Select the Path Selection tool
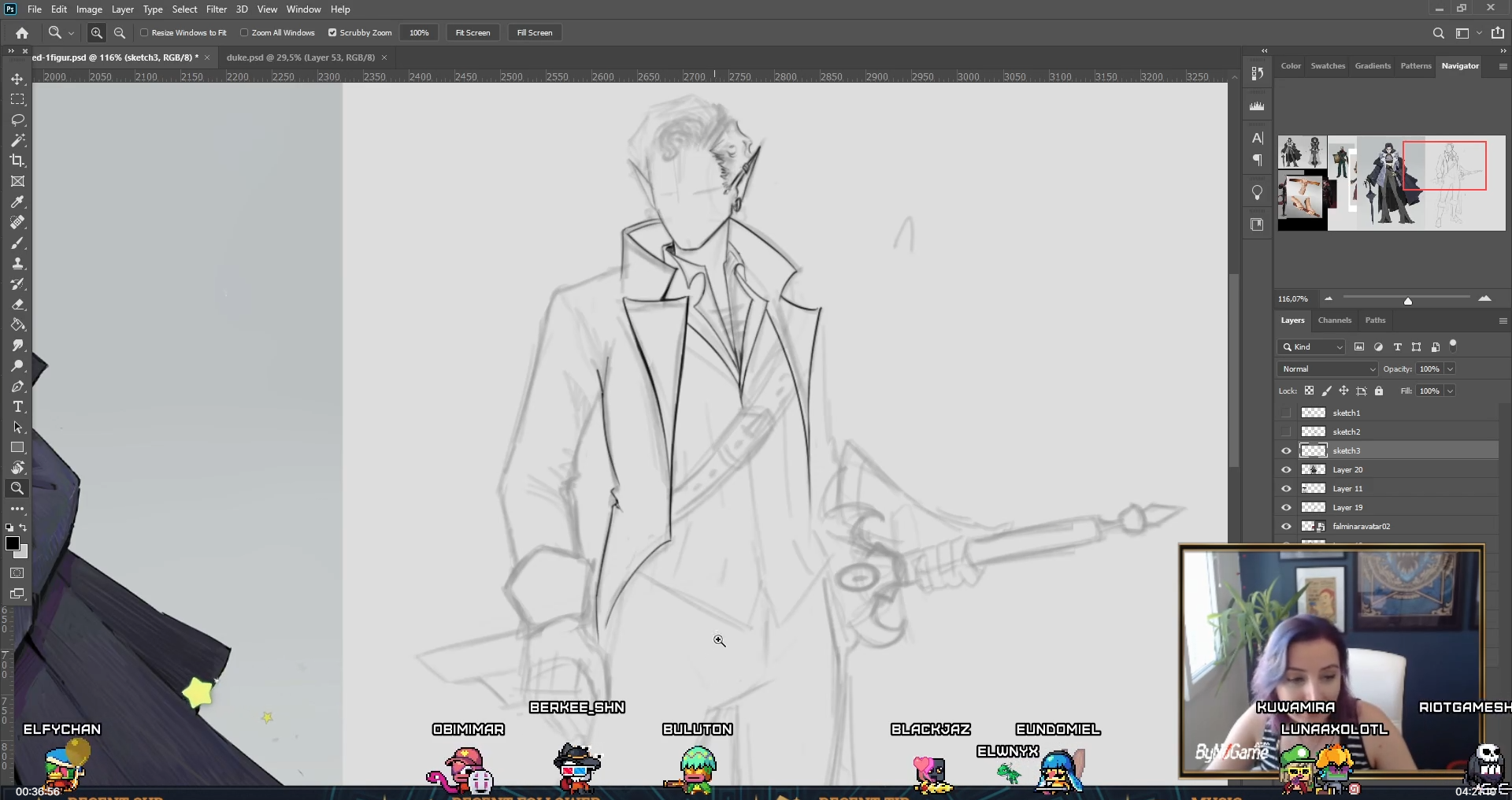The height and width of the screenshot is (800, 1512). pyautogui.click(x=17, y=427)
